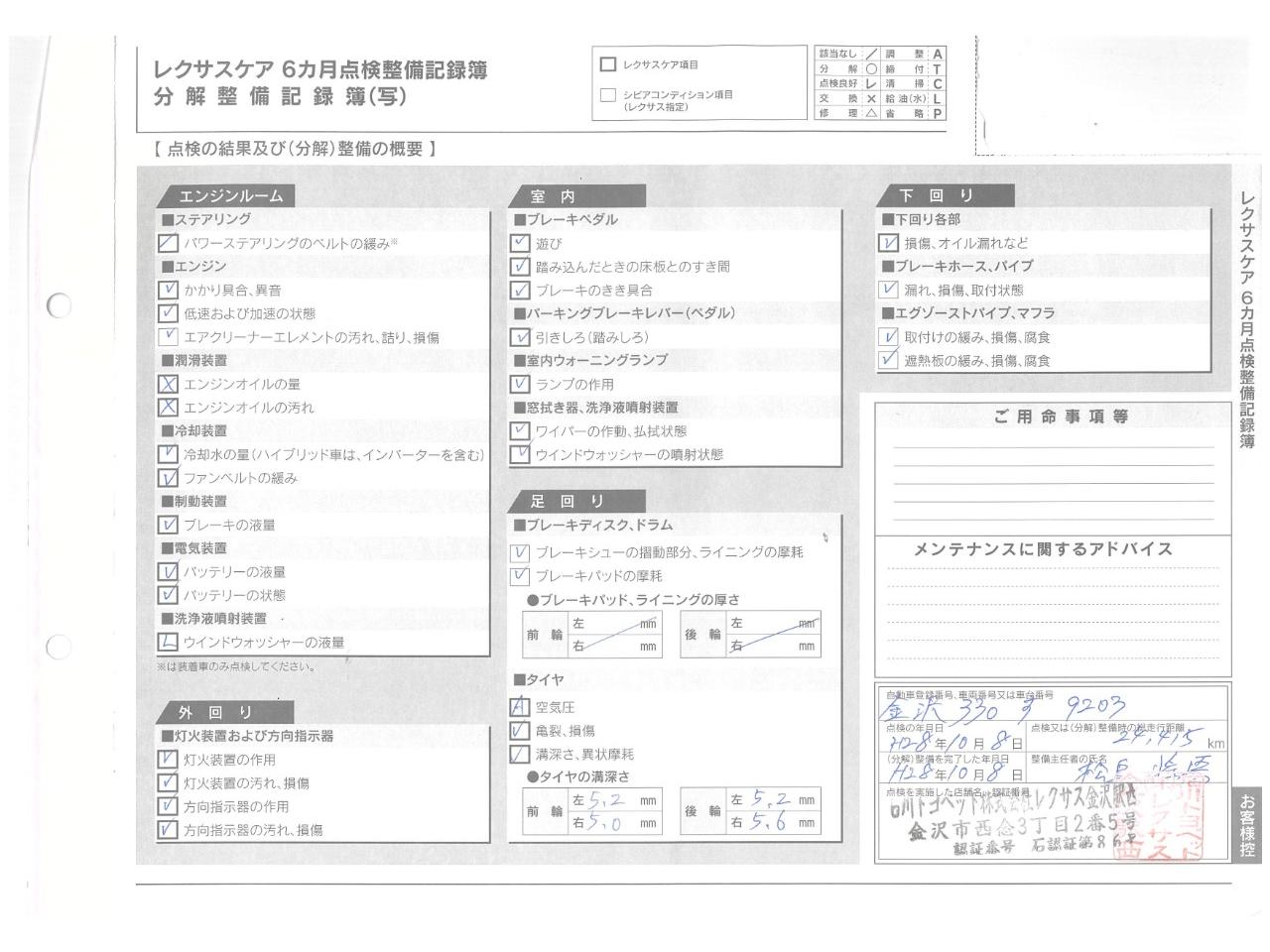1270x952 pixels.
Task: Check the 溝深さ、異状摩耗 box
Action: 520,755
